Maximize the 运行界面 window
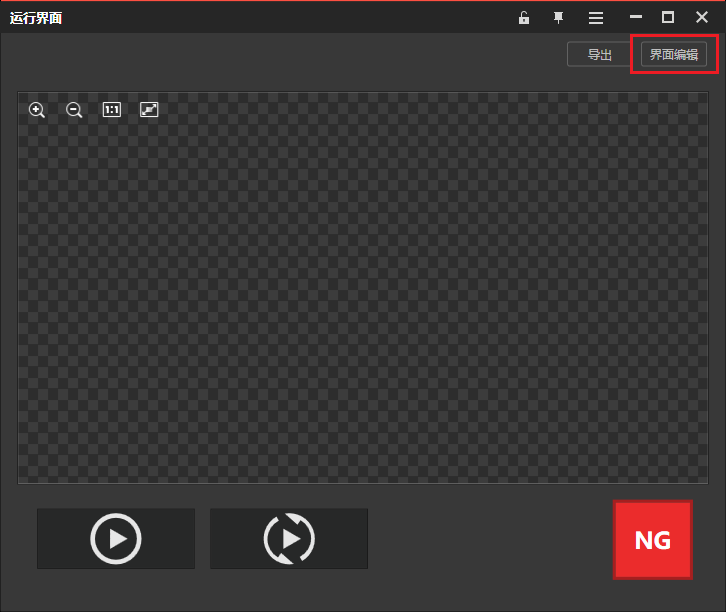This screenshot has width=726, height=612. point(668,18)
